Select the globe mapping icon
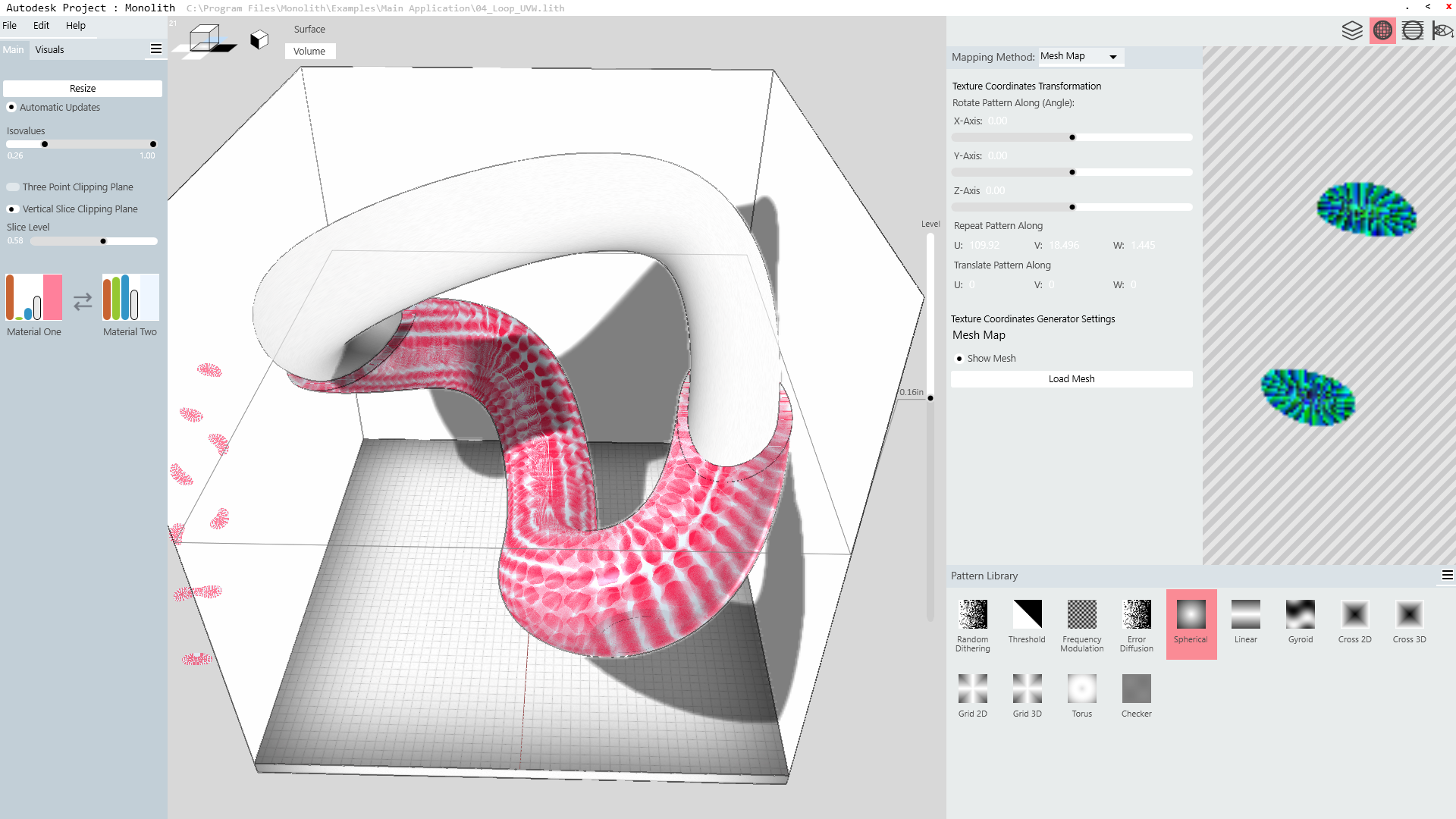This screenshot has width=1456, height=819. coord(1382,30)
